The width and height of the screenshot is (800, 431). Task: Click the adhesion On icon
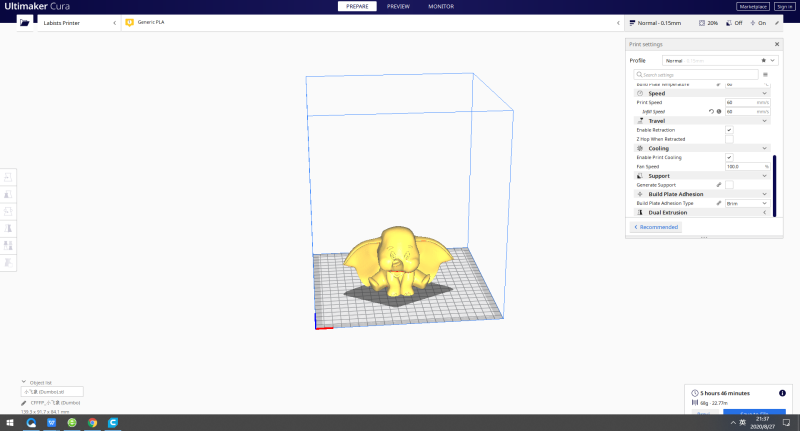[x=753, y=23]
